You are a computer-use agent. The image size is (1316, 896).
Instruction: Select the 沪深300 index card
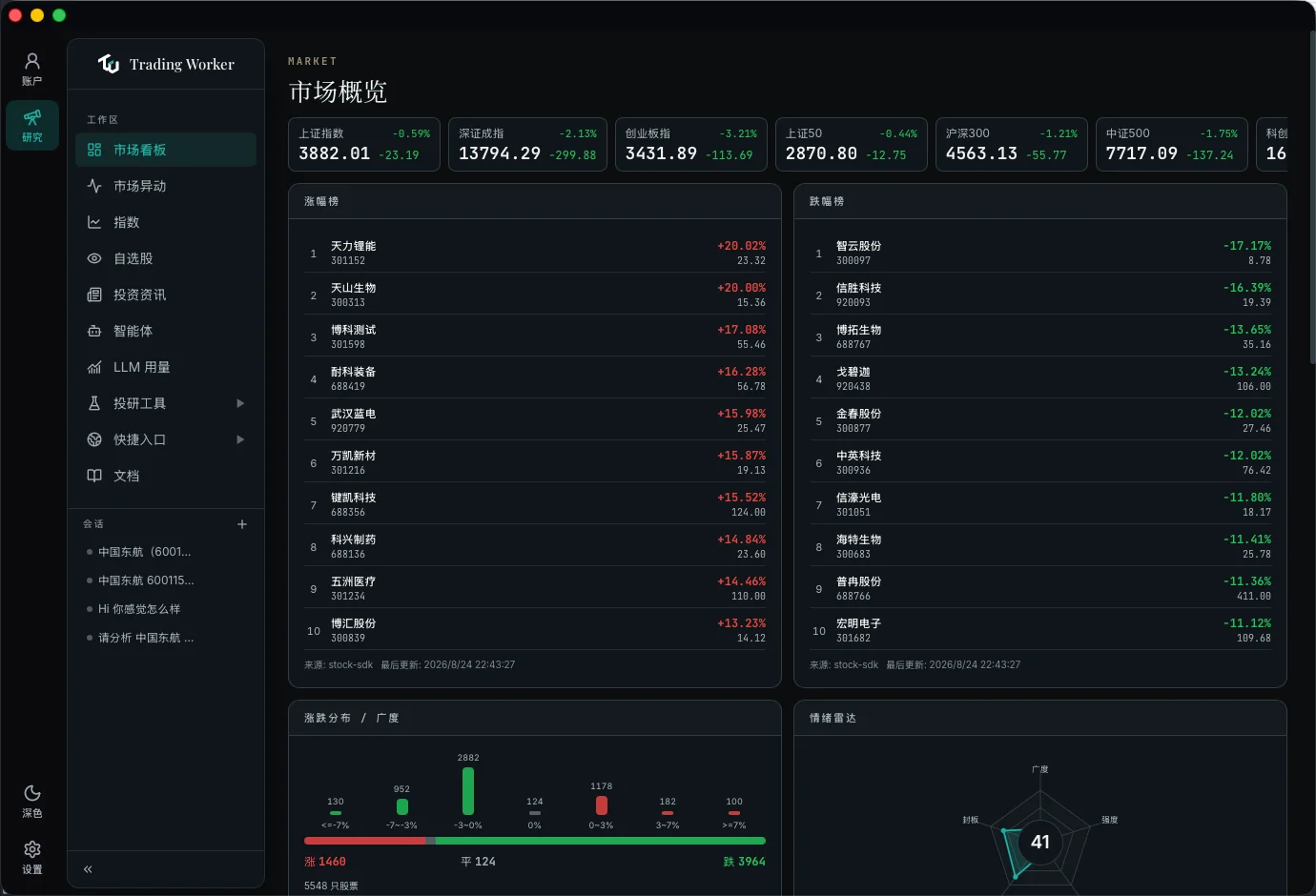click(1012, 145)
